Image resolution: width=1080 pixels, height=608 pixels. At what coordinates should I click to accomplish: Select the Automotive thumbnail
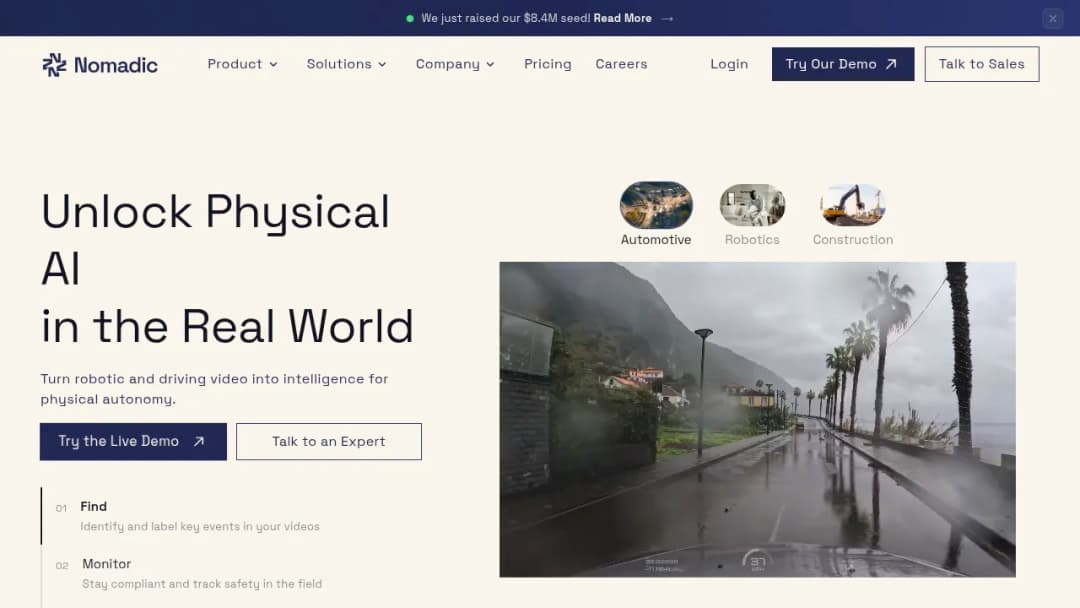tap(656, 205)
